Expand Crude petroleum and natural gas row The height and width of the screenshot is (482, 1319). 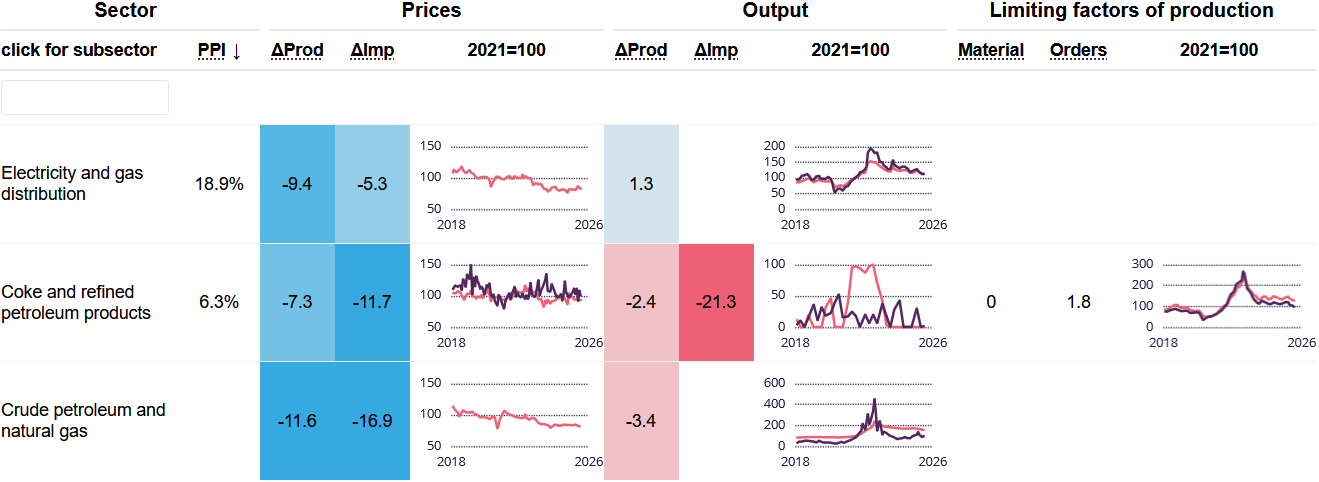[x=83, y=421]
